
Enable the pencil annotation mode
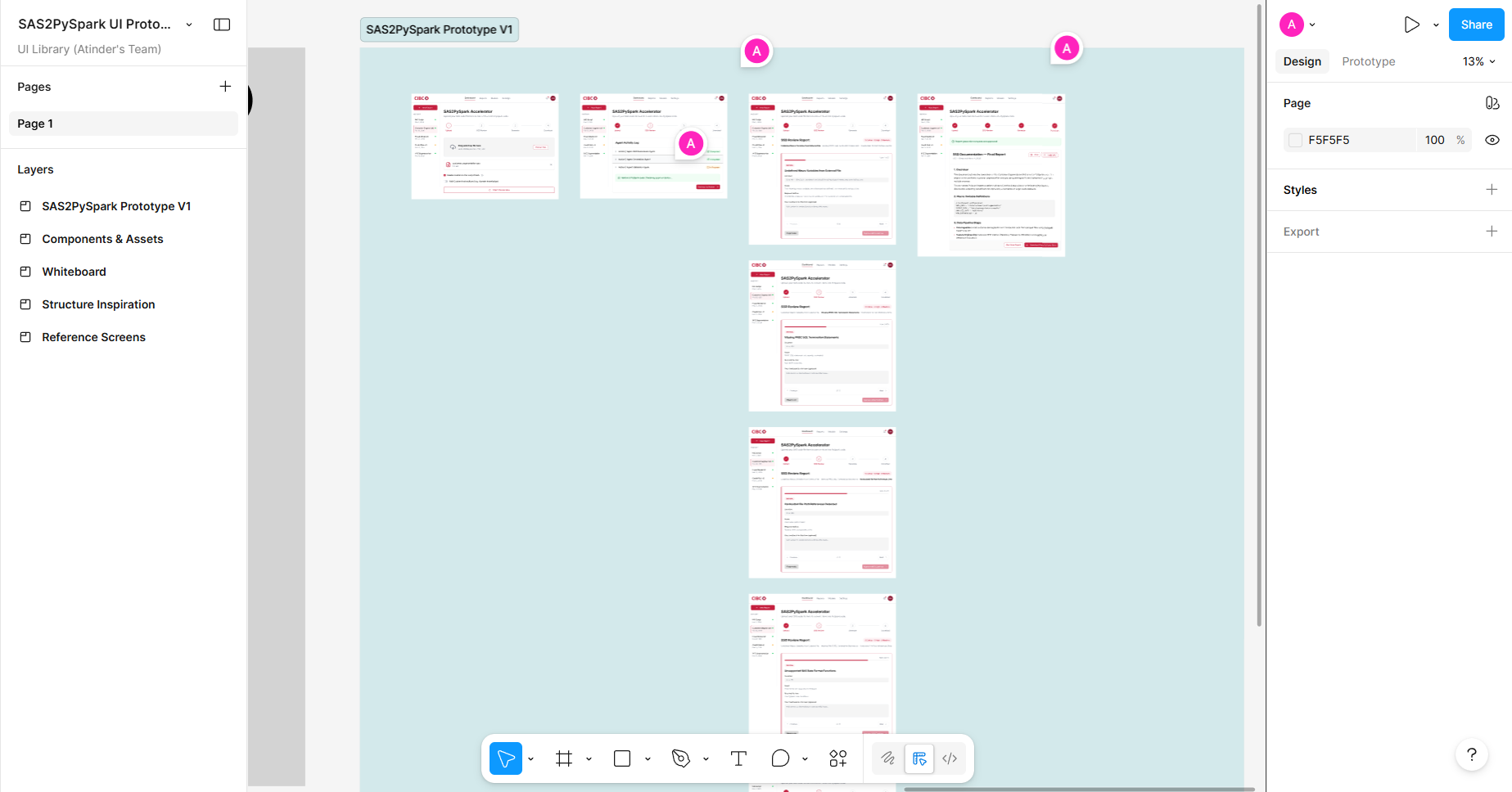[x=887, y=758]
